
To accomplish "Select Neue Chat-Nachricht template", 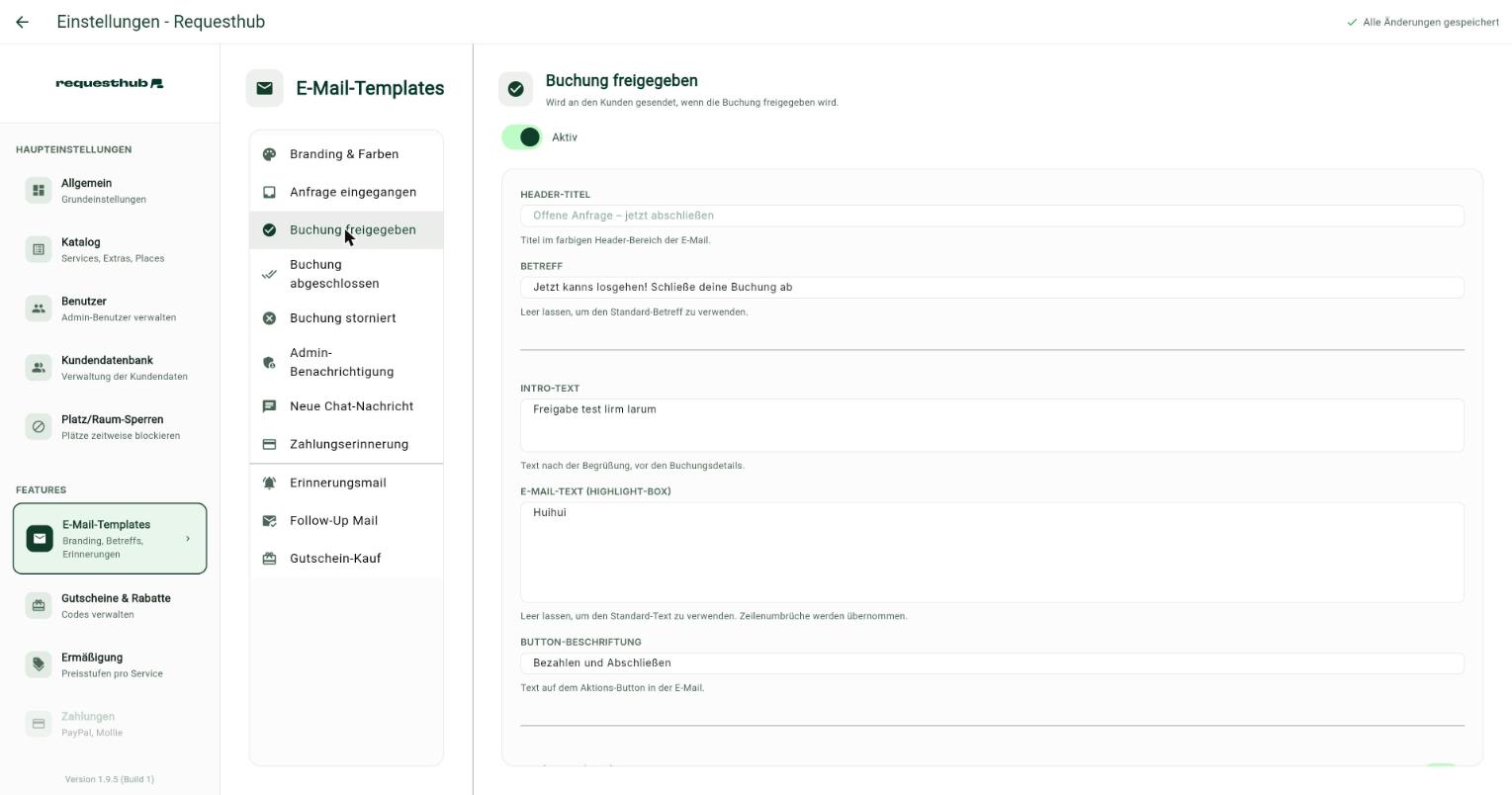I will [346, 406].
